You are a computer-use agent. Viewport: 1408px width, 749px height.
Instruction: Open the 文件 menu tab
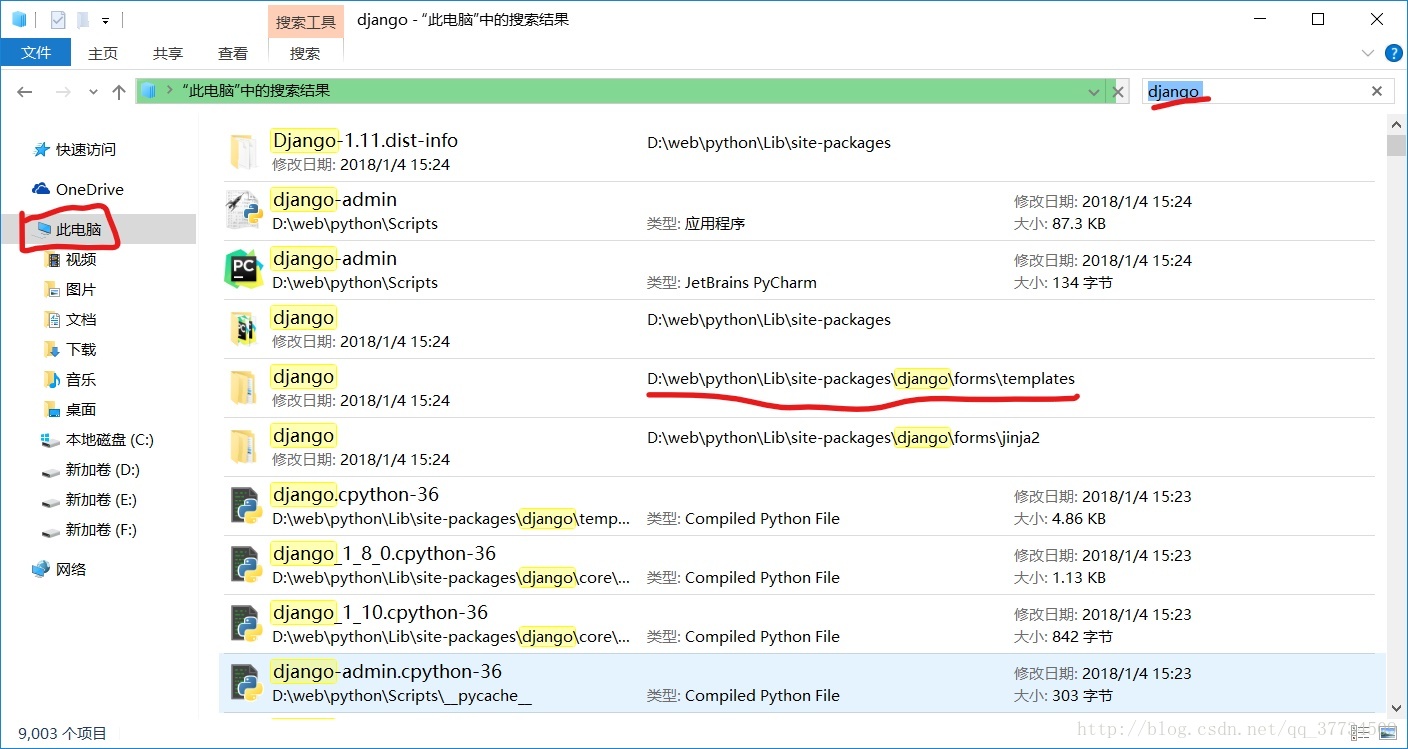35,52
